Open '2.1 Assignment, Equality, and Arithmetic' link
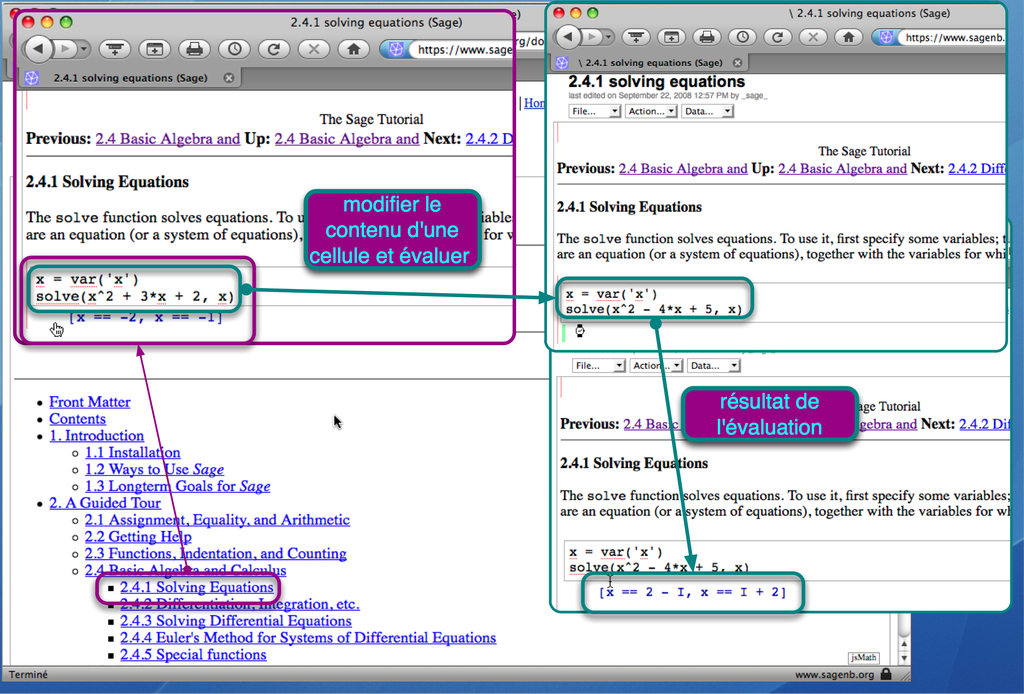1024x694 pixels. 217,520
